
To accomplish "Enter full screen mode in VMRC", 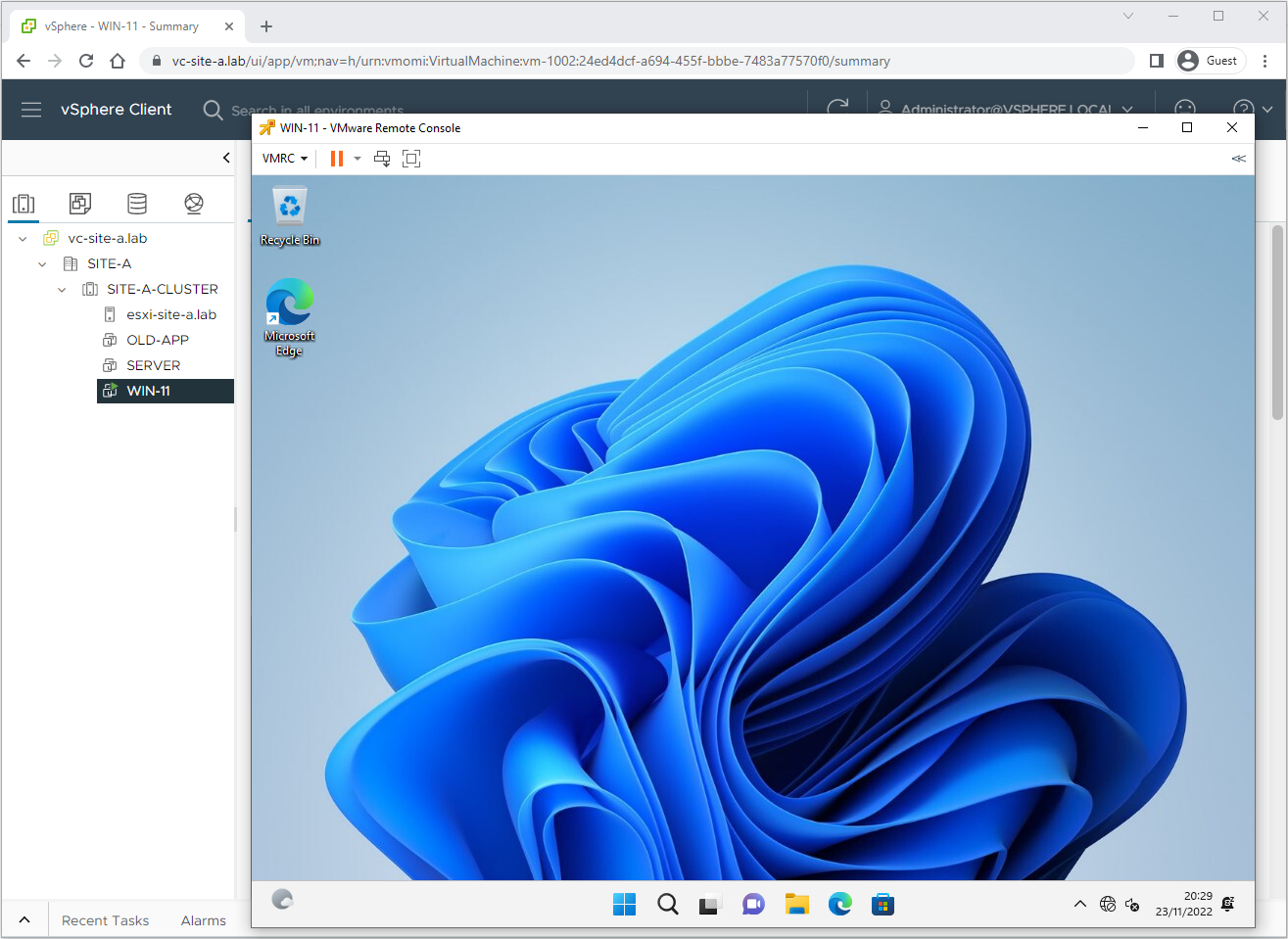I will pyautogui.click(x=411, y=159).
